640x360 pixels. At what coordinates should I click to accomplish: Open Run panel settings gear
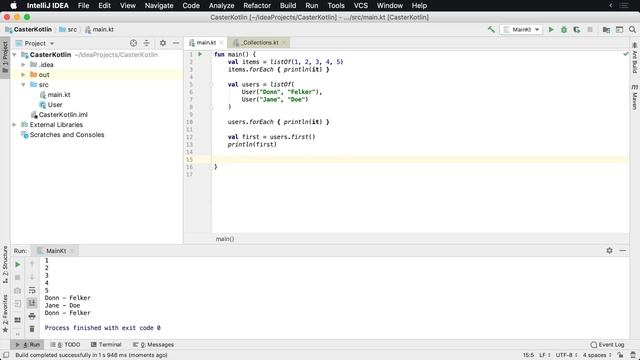pyautogui.click(x=609, y=250)
